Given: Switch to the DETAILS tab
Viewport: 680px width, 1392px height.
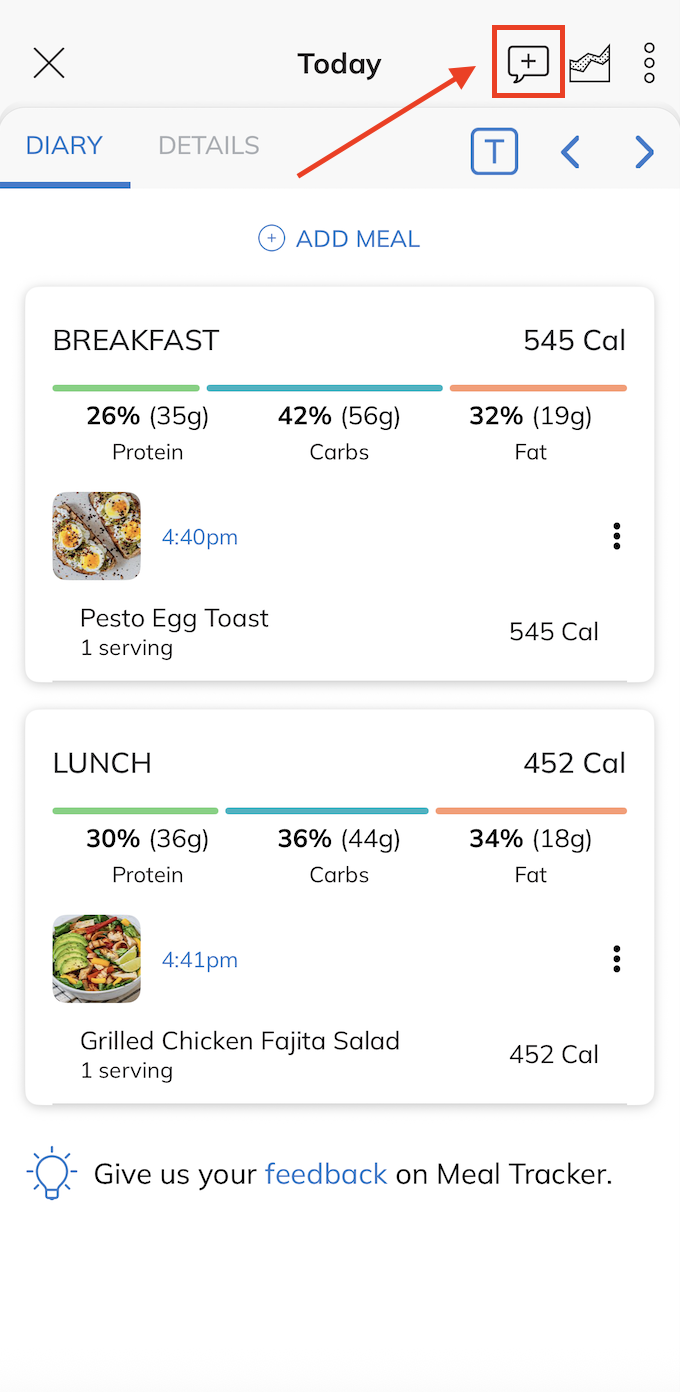Looking at the screenshot, I should [208, 146].
